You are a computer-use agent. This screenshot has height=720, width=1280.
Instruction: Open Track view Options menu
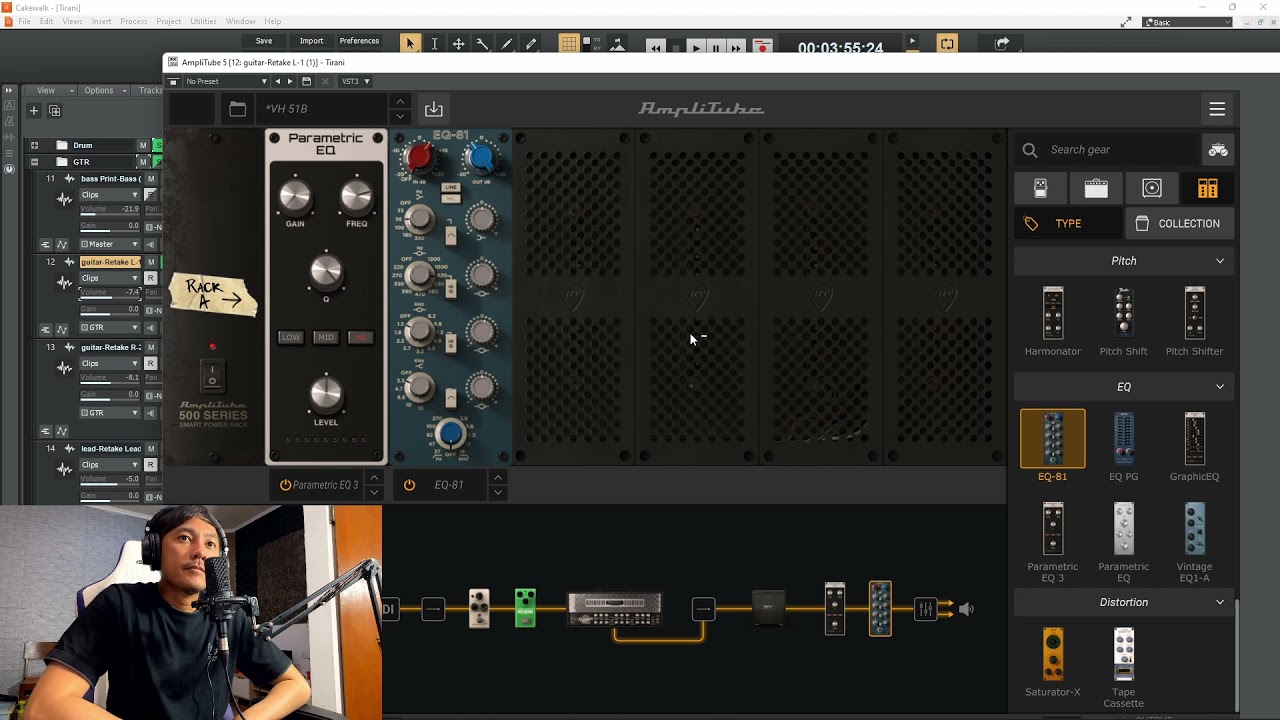103,90
